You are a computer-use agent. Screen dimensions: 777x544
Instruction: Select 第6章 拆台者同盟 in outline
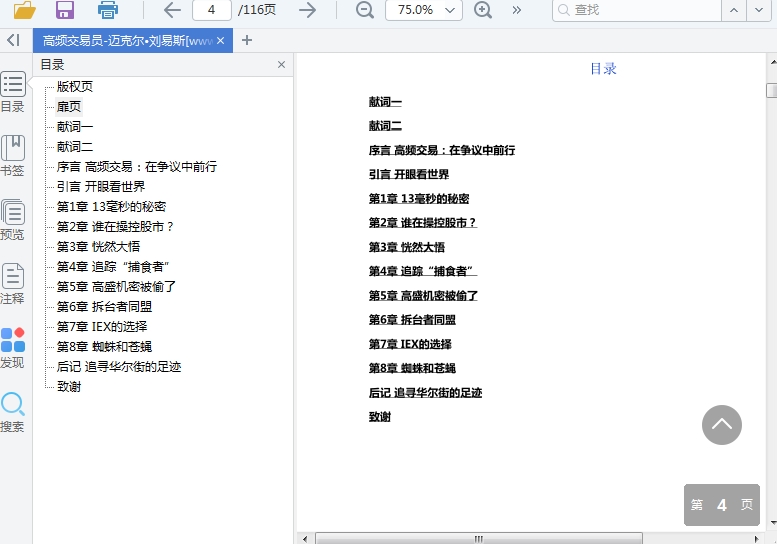[105, 307]
